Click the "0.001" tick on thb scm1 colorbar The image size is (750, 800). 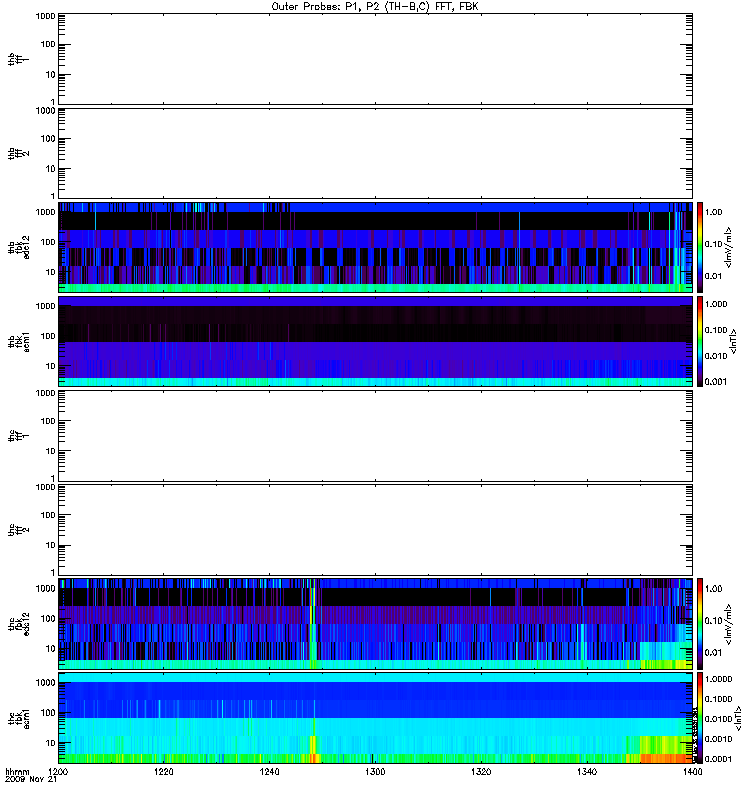[x=716, y=382]
